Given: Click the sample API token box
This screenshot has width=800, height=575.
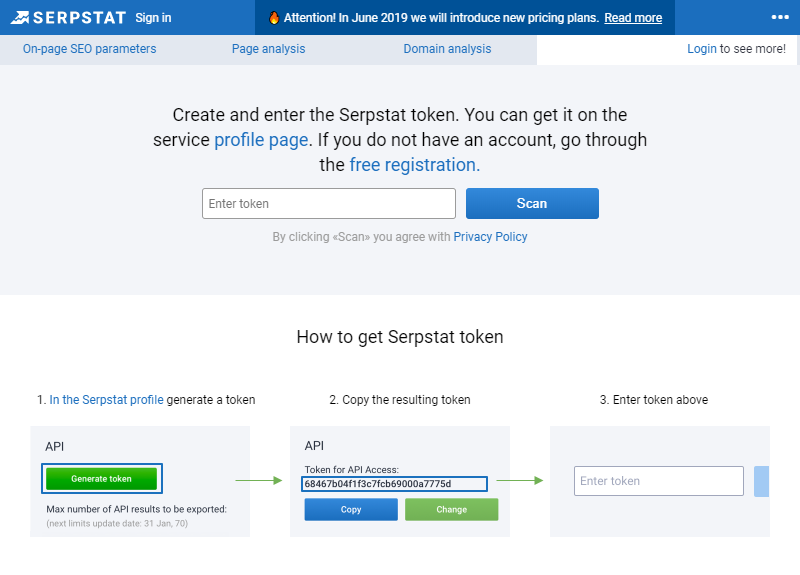Looking at the screenshot, I should coord(394,484).
